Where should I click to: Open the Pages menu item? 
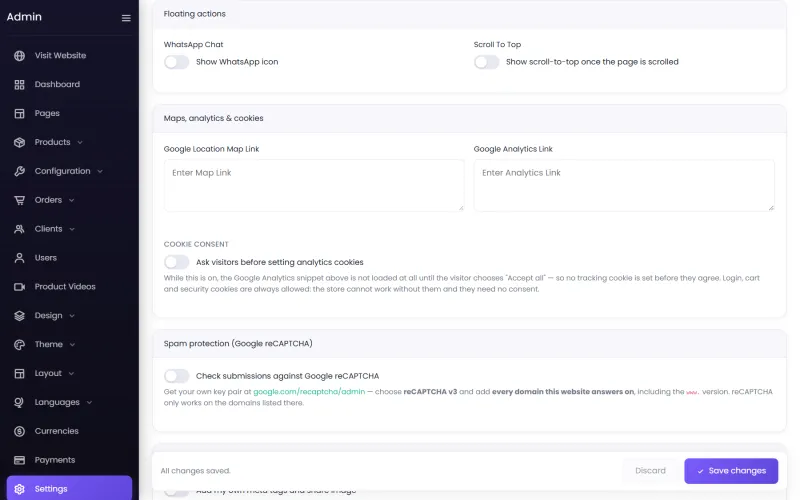click(69, 113)
